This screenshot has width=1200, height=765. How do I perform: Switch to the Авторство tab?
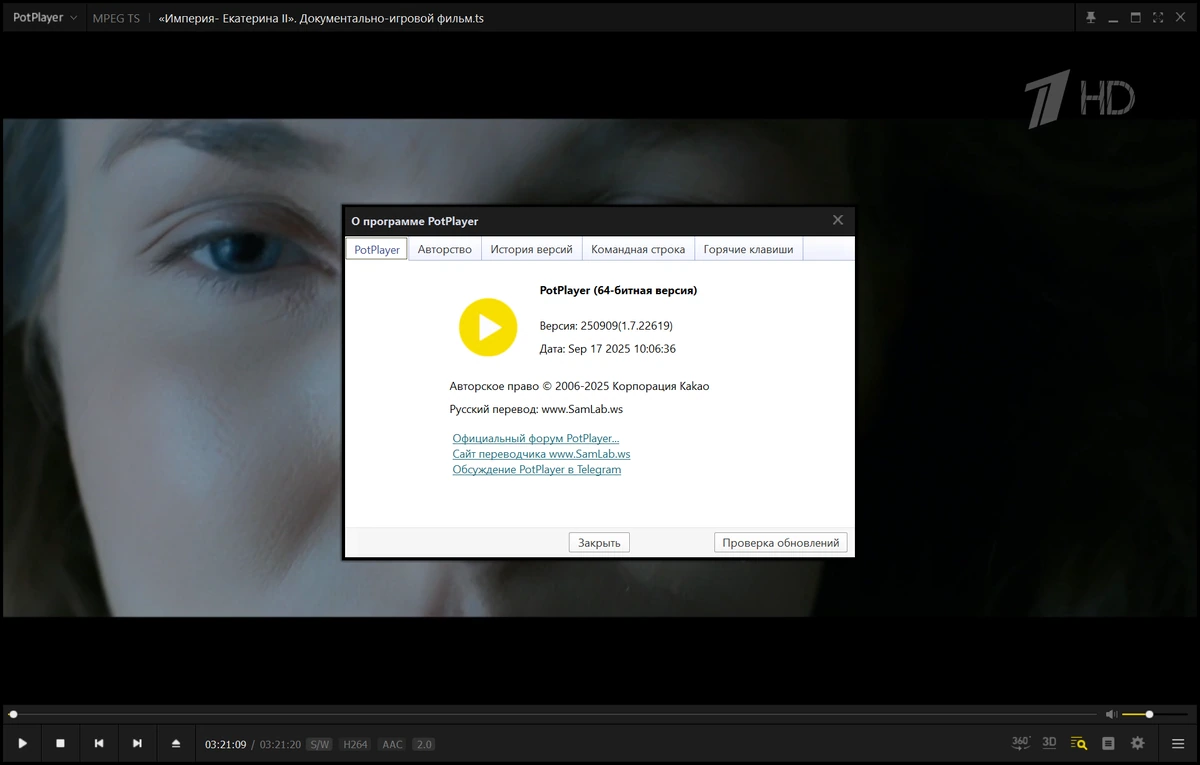(x=445, y=249)
